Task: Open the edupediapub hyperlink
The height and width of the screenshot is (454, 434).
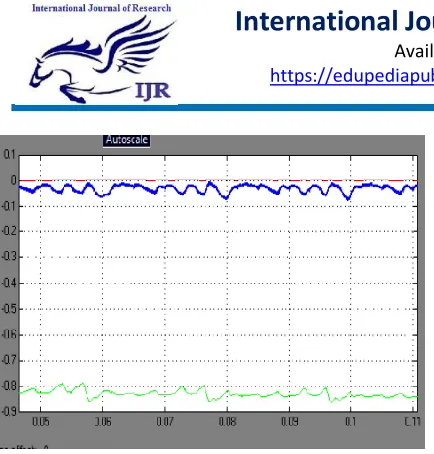Action: (352, 76)
